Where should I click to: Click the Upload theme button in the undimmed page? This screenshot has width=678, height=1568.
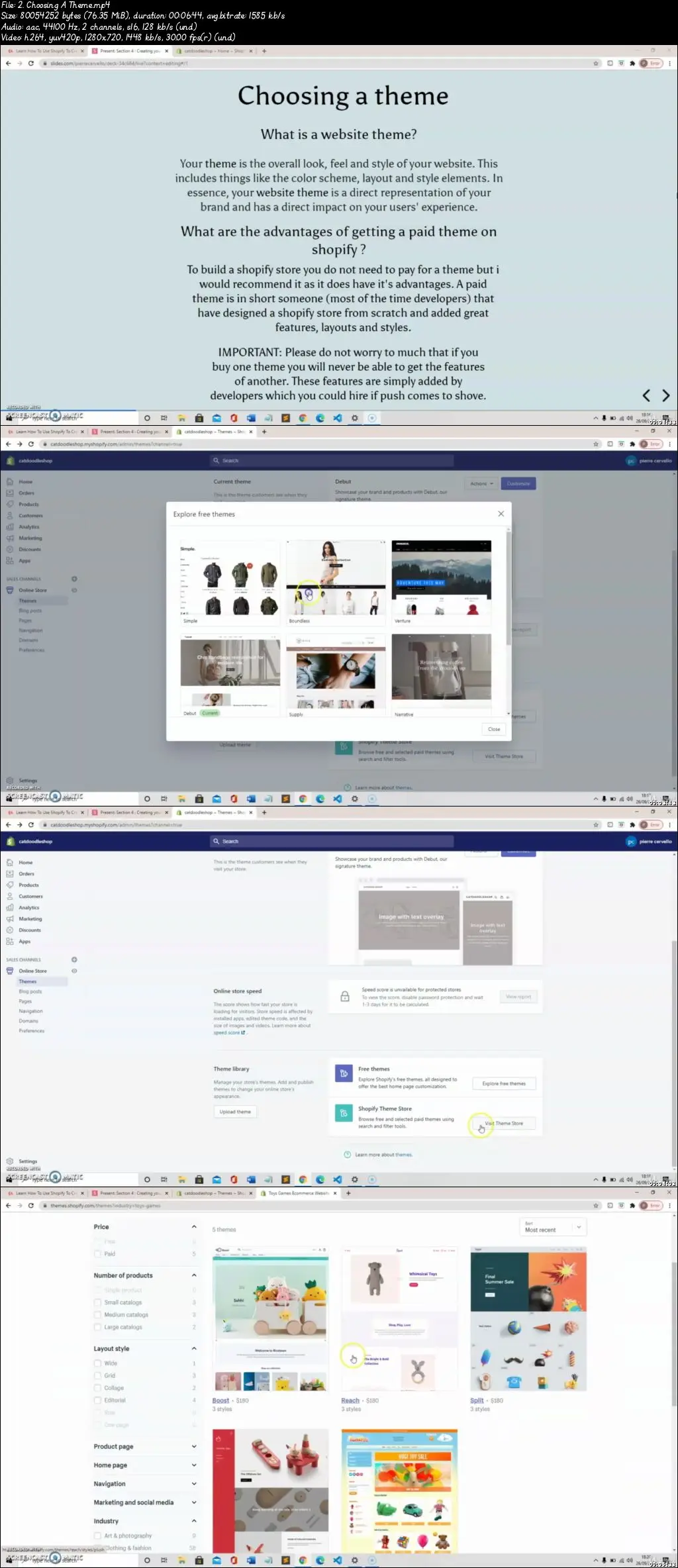pyautogui.click(x=235, y=1112)
